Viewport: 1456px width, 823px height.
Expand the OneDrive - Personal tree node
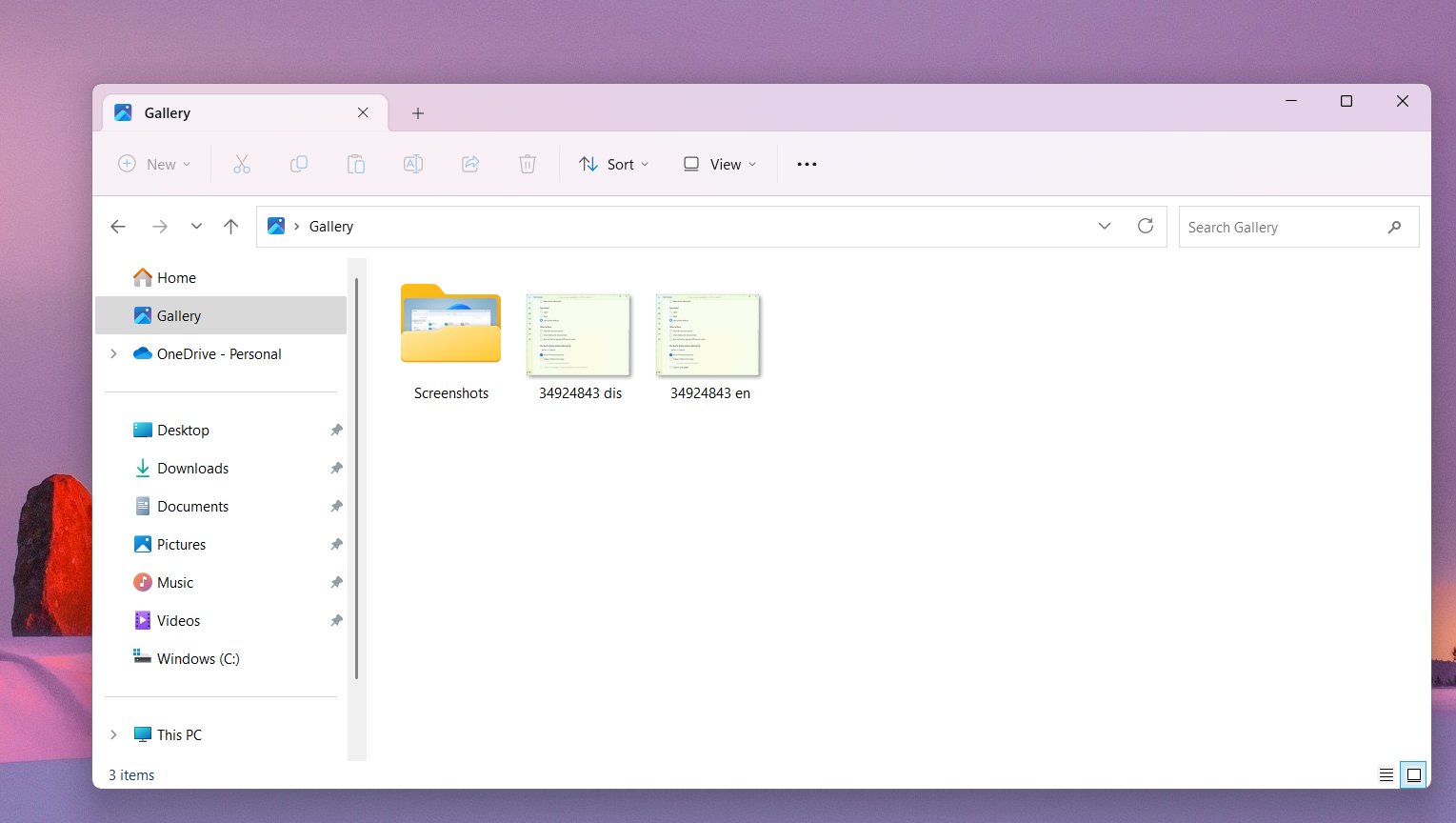coord(113,353)
